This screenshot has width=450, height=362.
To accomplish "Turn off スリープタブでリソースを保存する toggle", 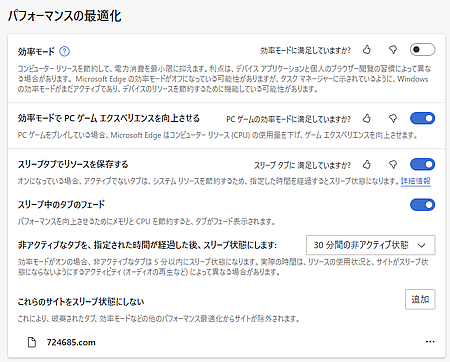I will pos(422,164).
